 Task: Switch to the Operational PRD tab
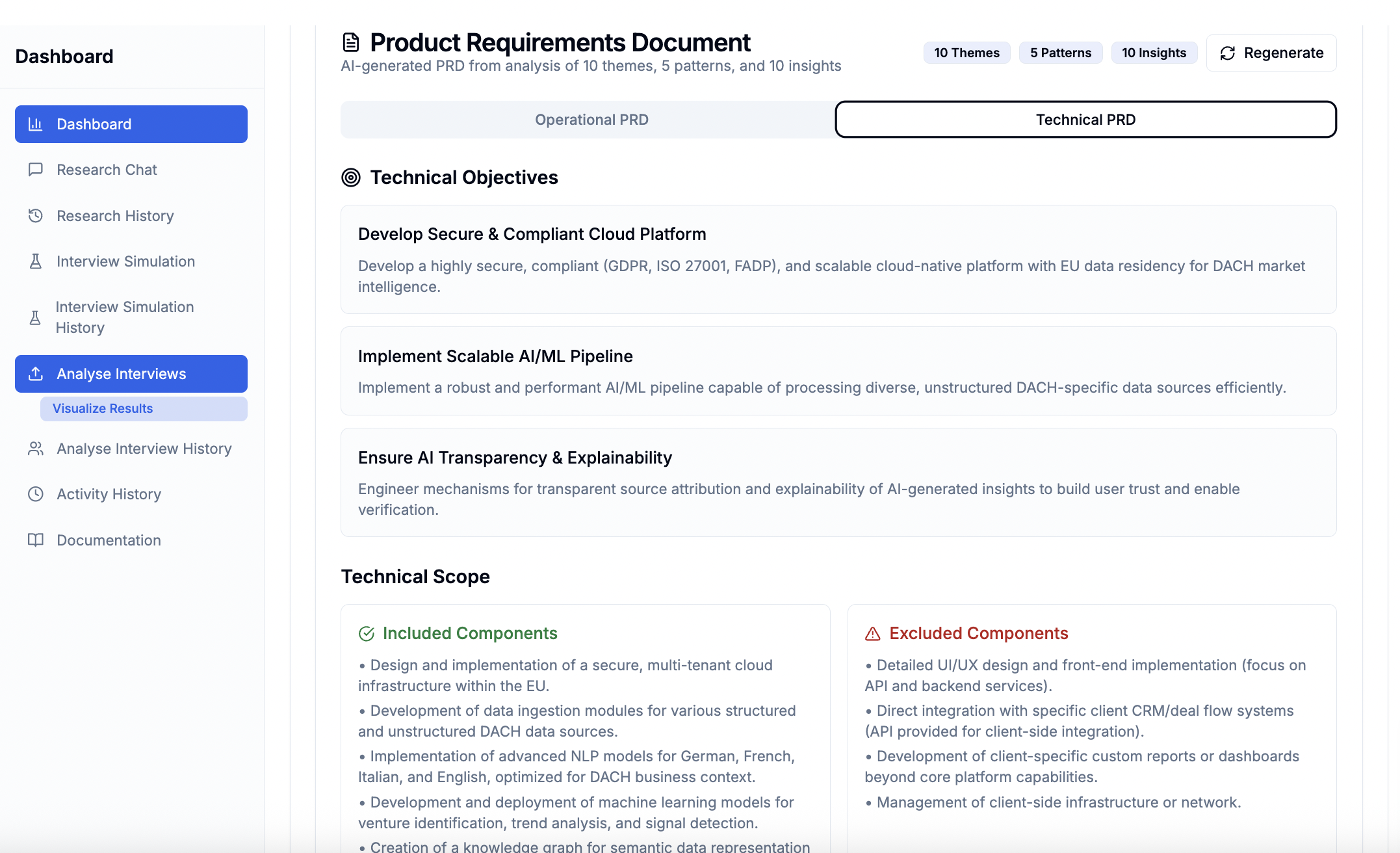tap(590, 120)
